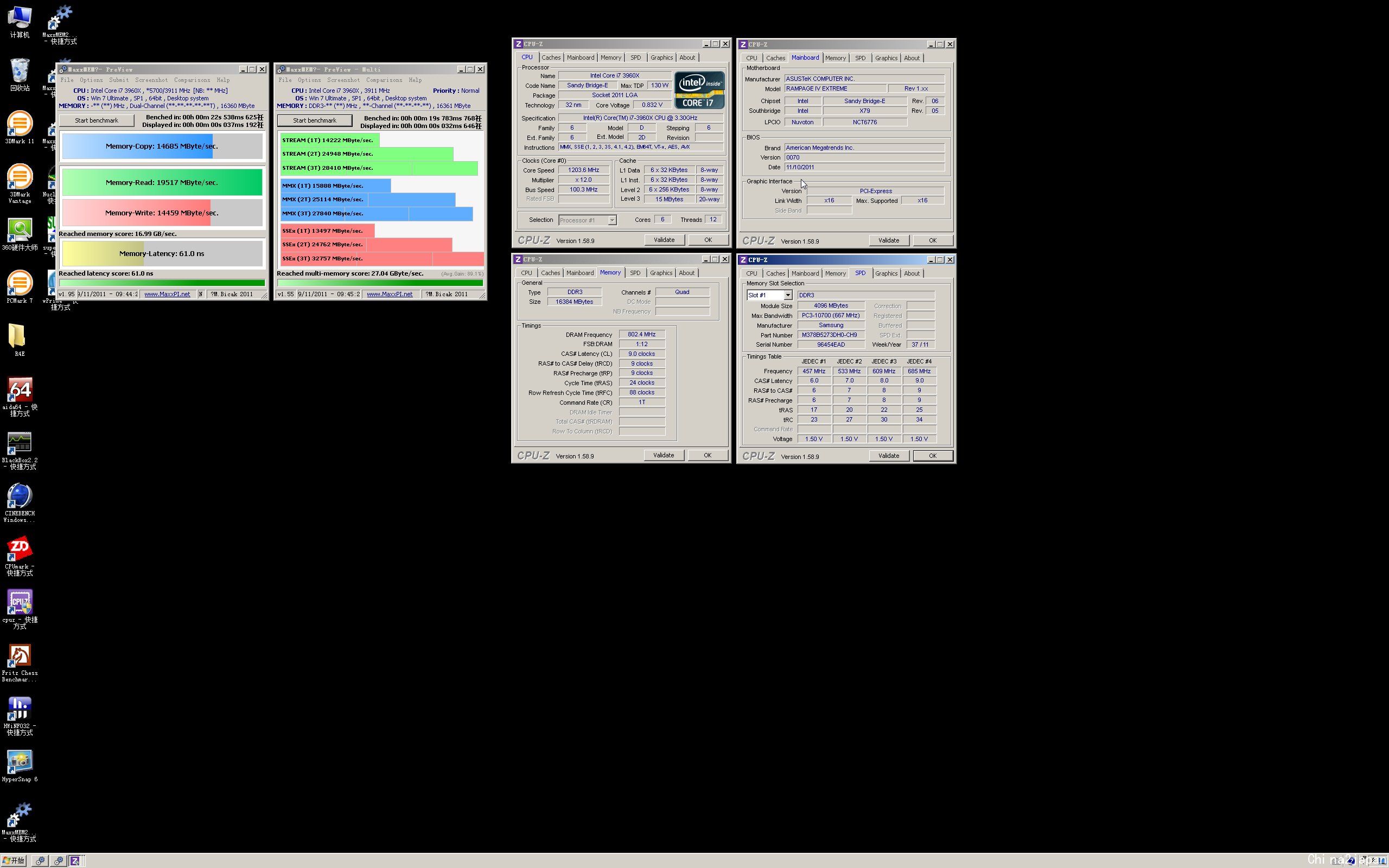Open the Screenshot menu in MaxxMEM PreView Multi window
Image resolution: width=1389 pixels, height=868 pixels.
pos(343,80)
